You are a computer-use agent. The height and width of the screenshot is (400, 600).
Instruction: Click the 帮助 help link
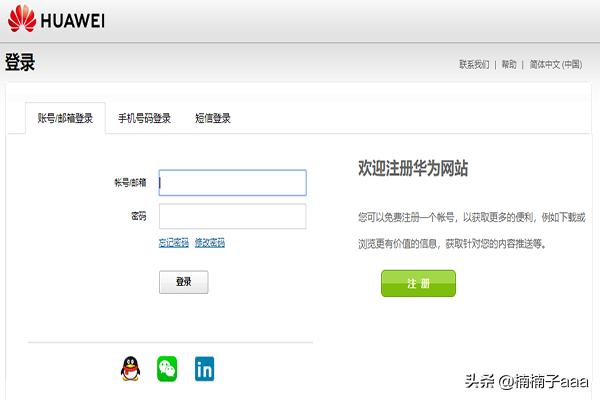point(509,65)
